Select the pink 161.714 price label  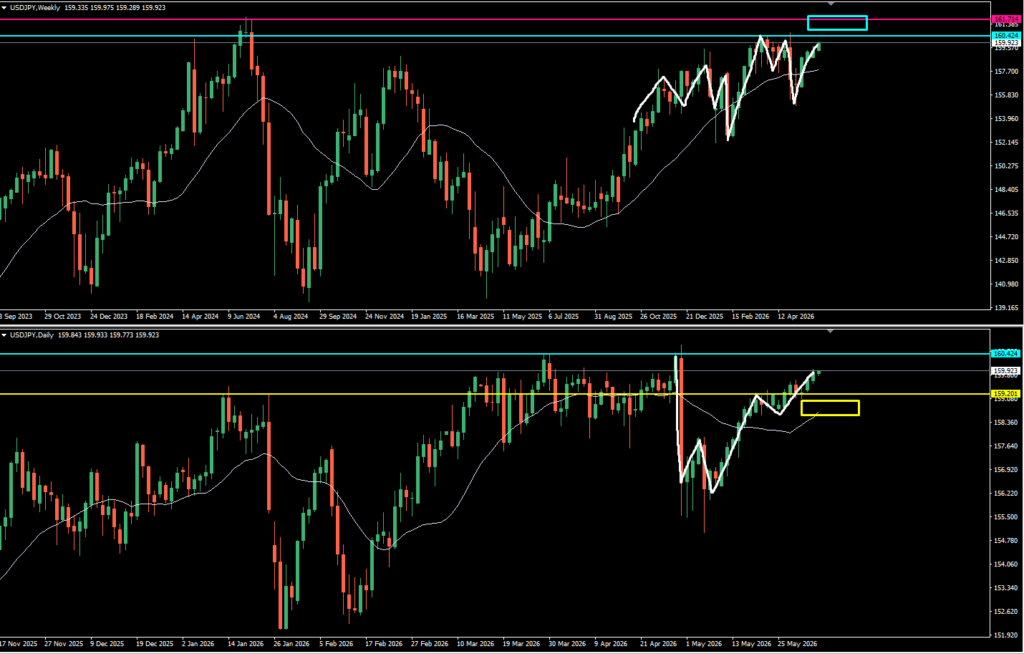(1007, 19)
